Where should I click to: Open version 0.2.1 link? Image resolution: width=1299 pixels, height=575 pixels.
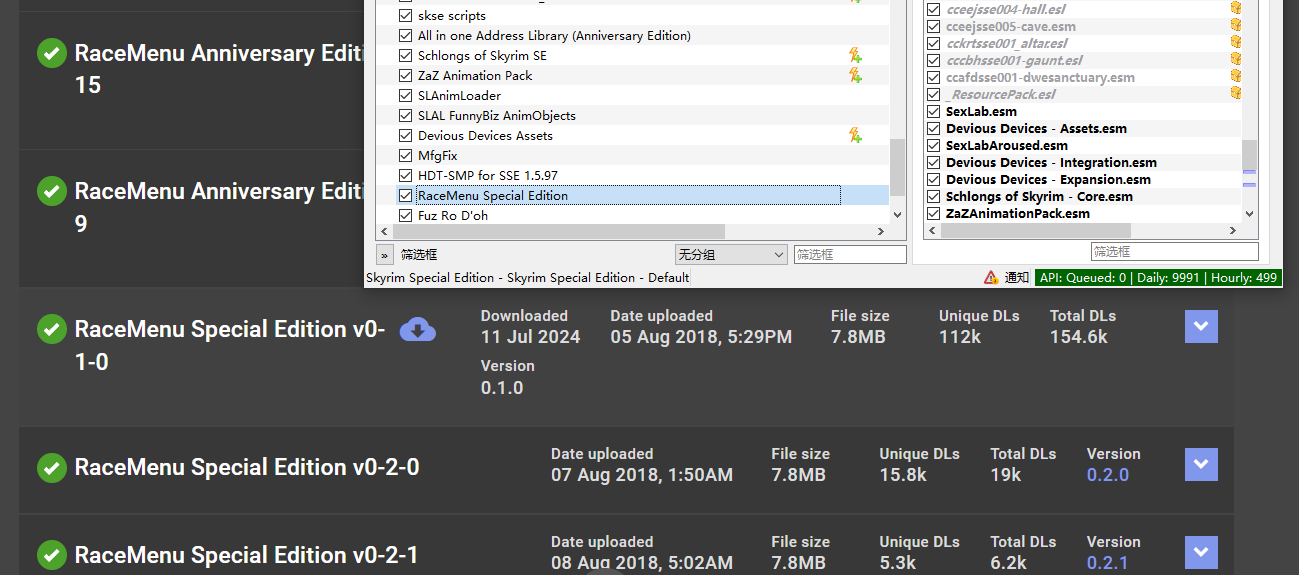[1108, 563]
